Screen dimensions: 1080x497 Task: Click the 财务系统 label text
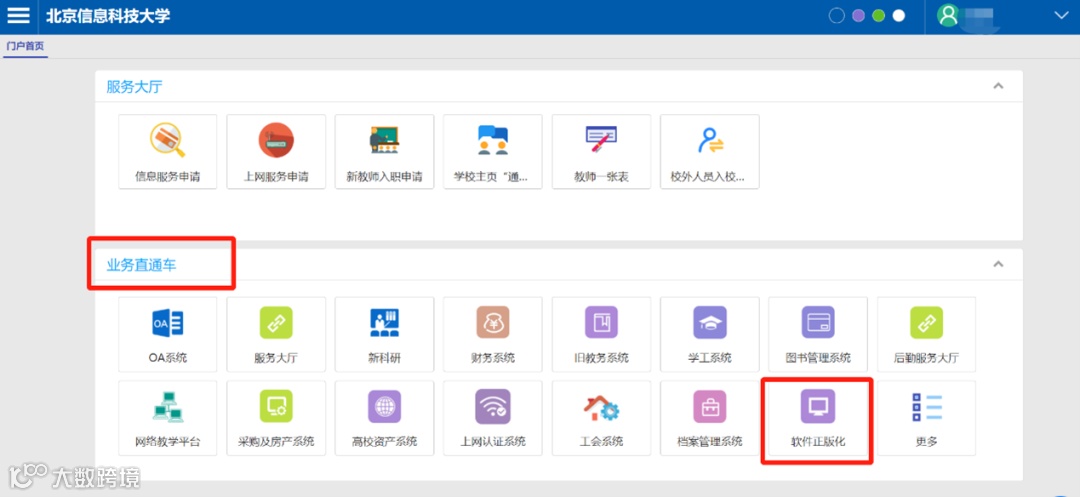coord(492,358)
